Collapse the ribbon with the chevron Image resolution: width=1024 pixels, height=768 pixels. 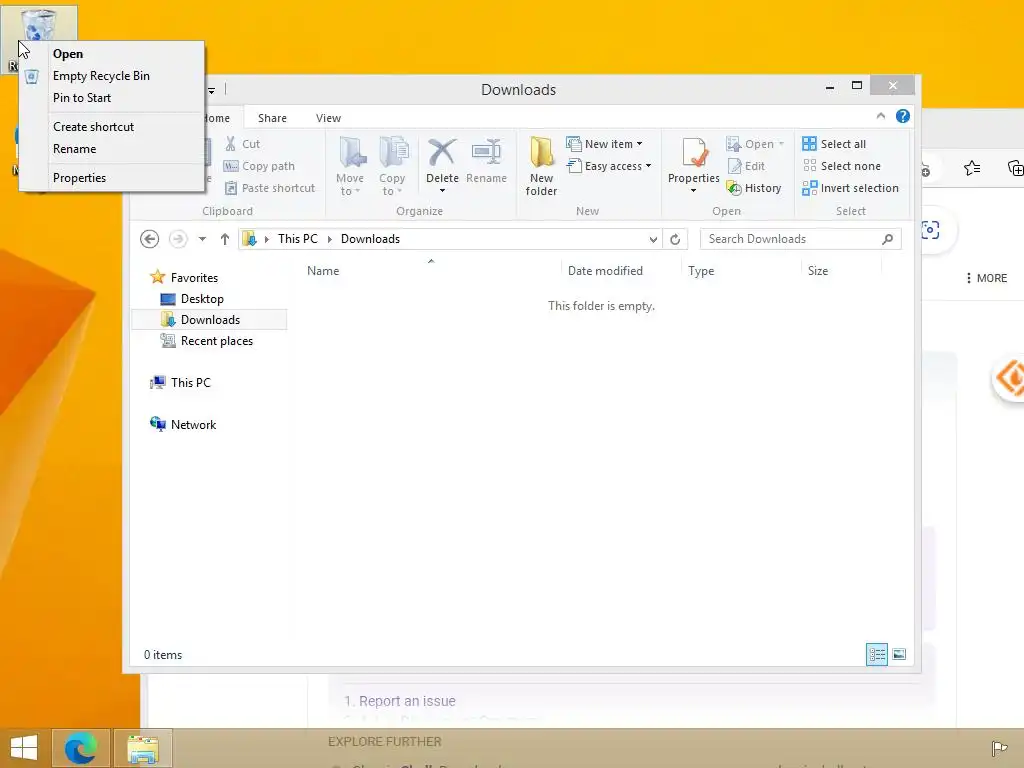880,116
